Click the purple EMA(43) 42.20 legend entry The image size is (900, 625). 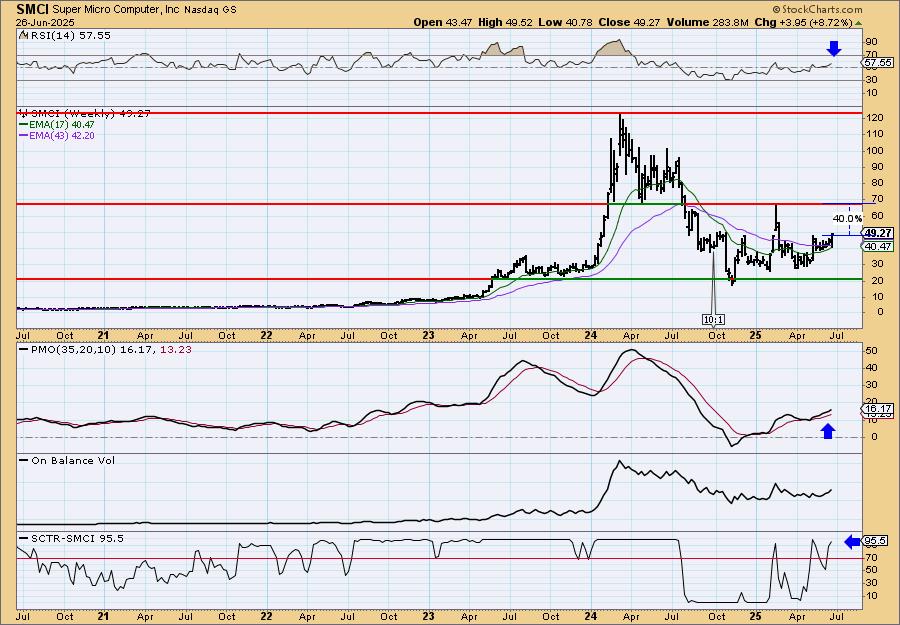click(x=57, y=136)
